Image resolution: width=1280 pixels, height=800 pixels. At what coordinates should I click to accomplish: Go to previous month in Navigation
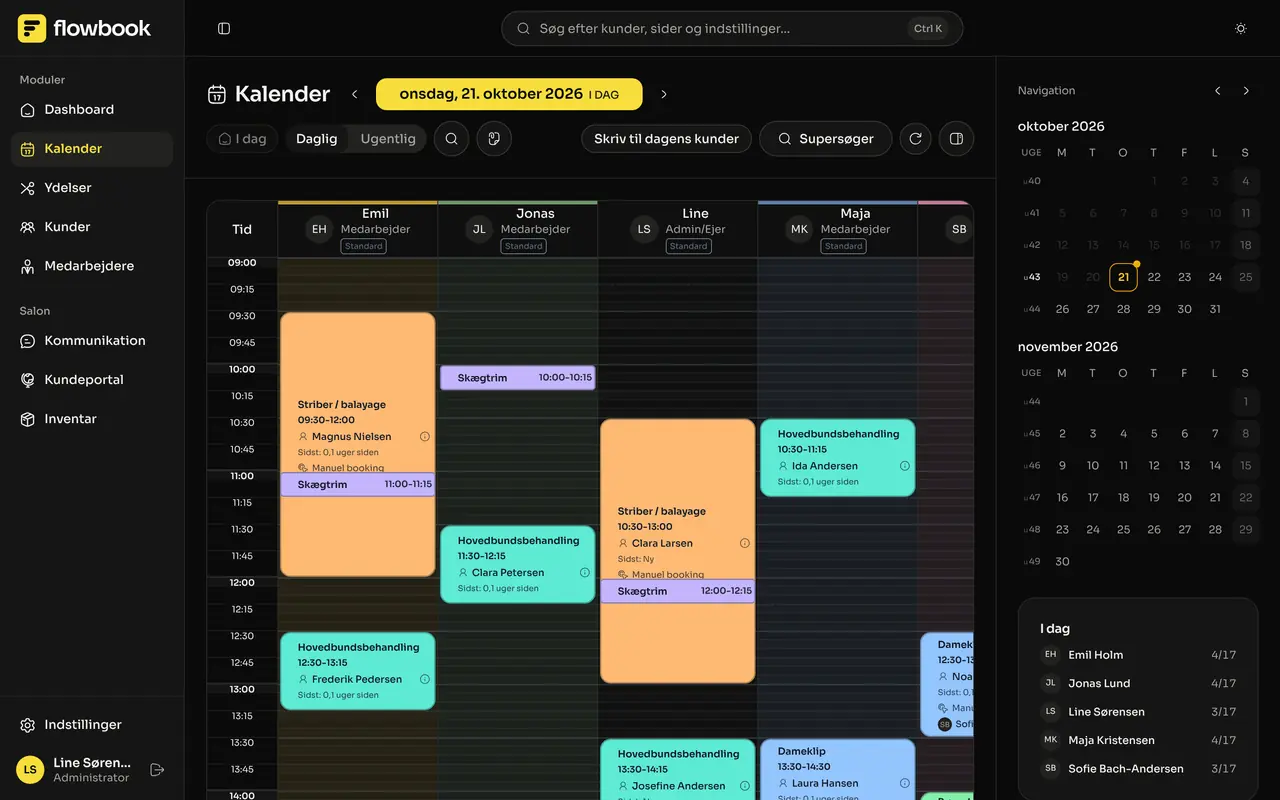click(x=1218, y=91)
